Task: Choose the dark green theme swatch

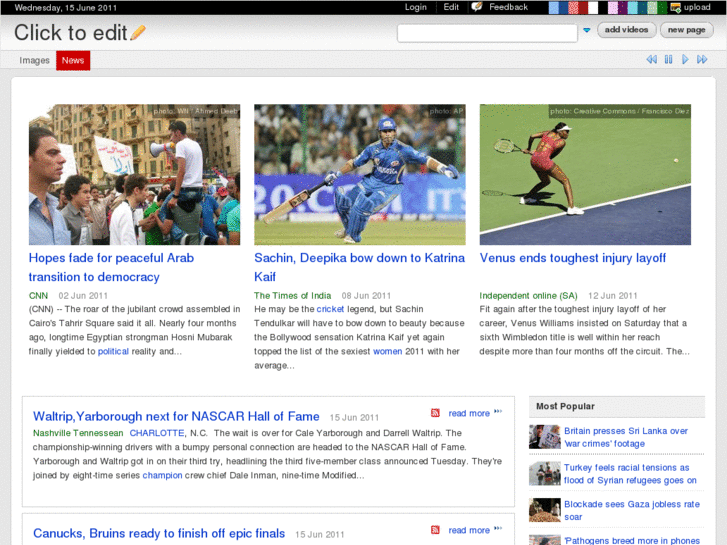Action: coord(662,7)
